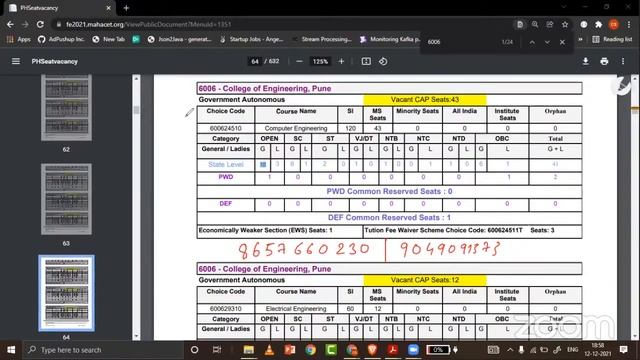This screenshot has height=360, width=640.
Task: Open the New Tab bookmark
Action: pos(109,40)
